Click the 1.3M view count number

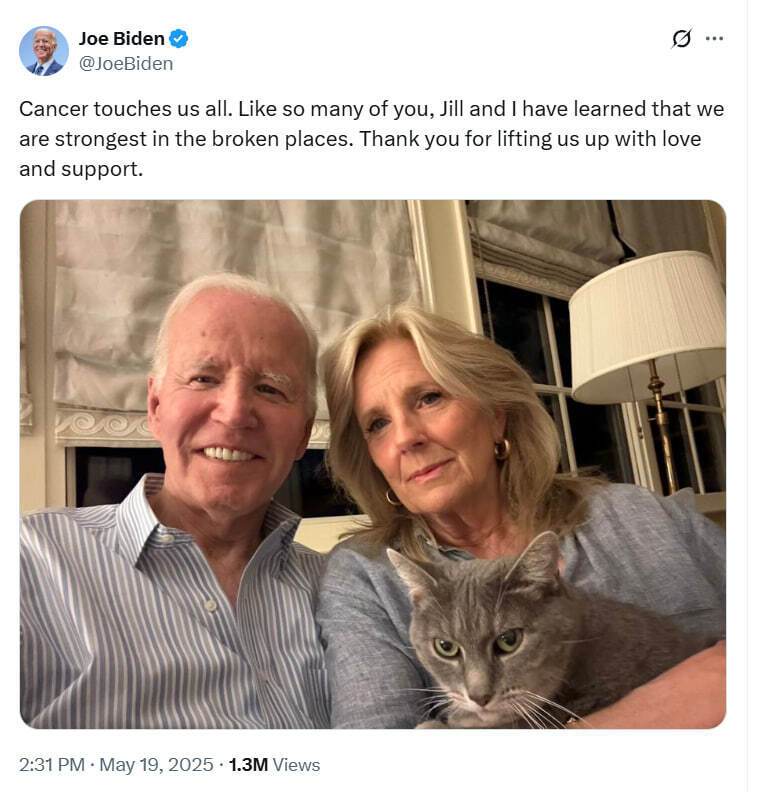tap(248, 765)
